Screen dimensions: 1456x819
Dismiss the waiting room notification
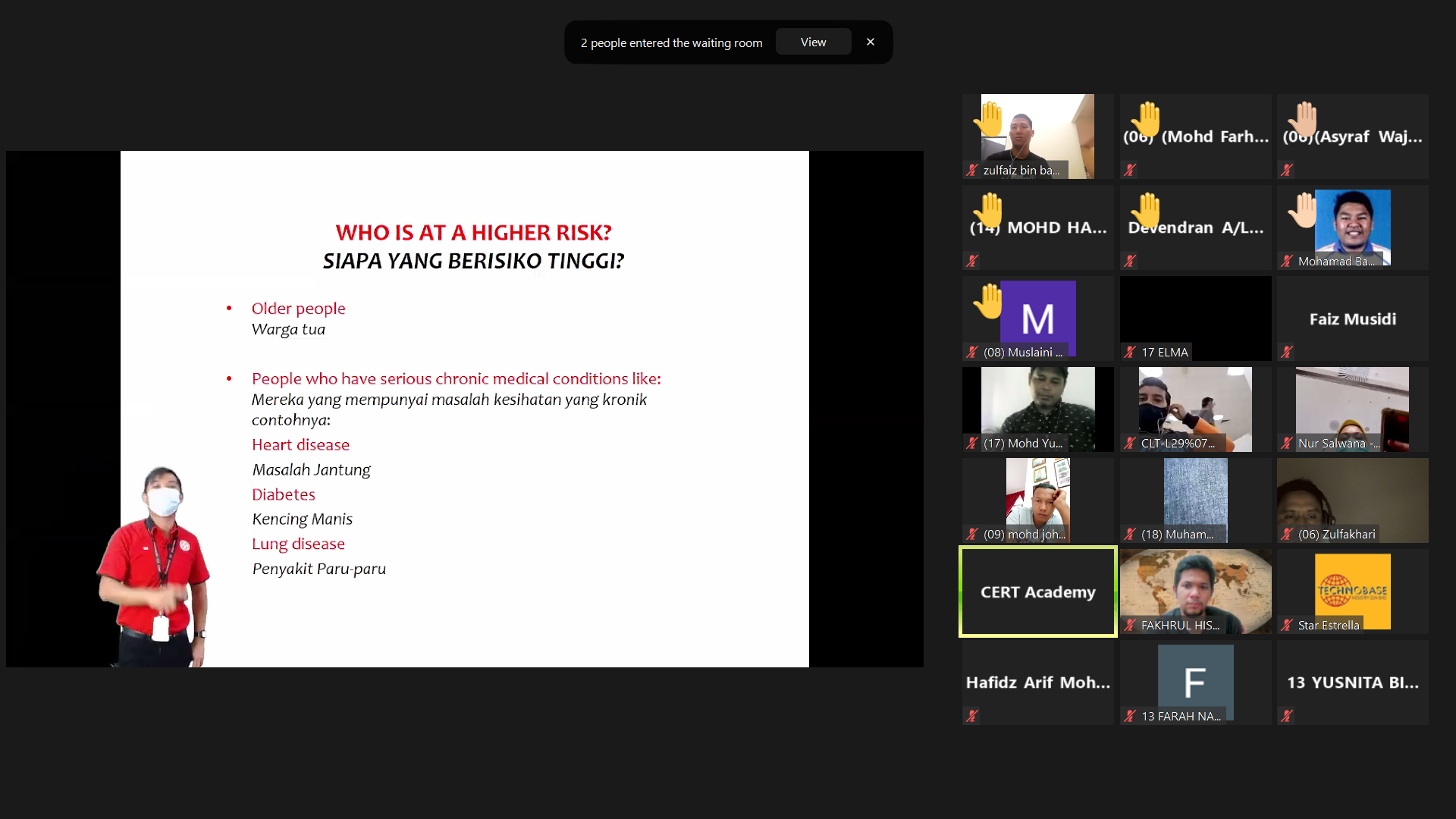pos(871,42)
